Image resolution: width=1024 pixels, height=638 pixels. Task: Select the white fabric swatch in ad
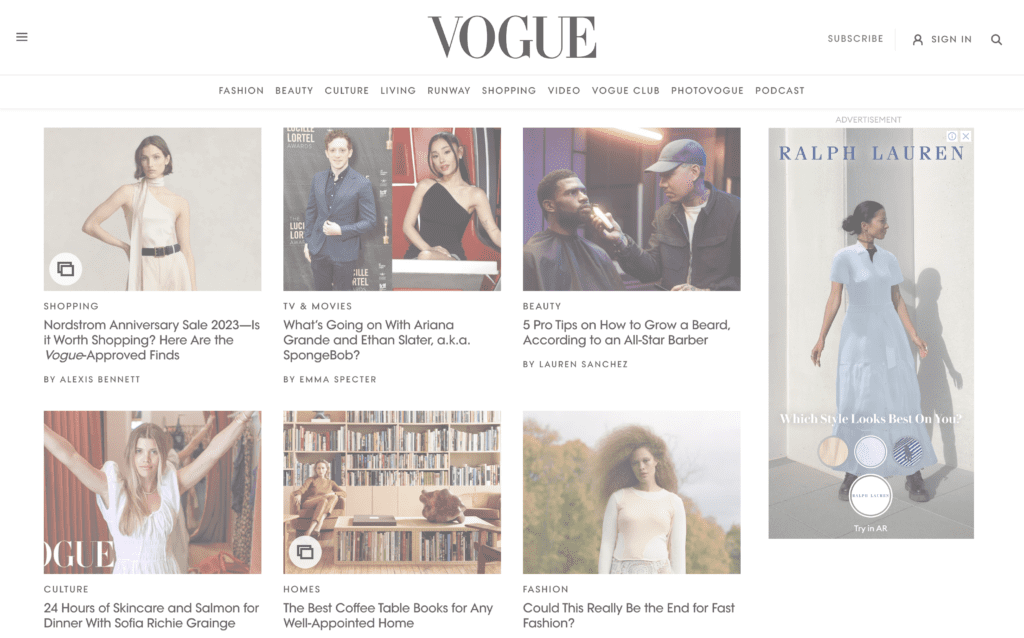(x=871, y=451)
